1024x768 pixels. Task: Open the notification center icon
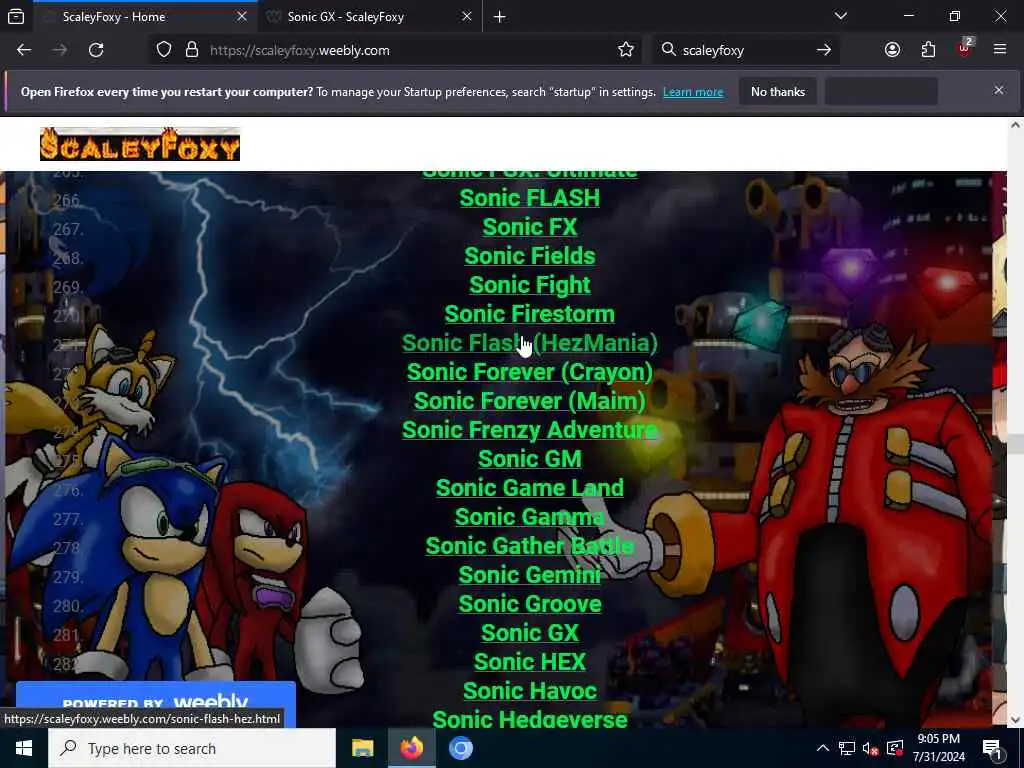(x=993, y=749)
